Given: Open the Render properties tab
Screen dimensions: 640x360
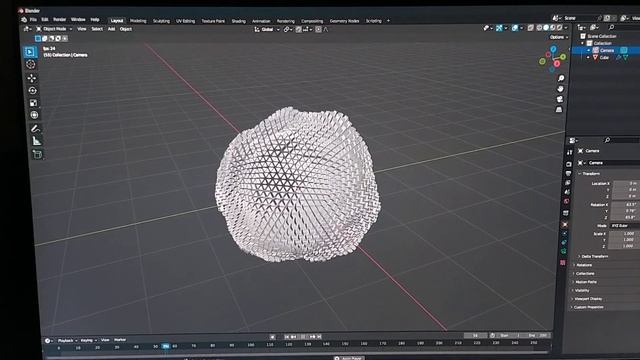Looking at the screenshot, I should pyautogui.click(x=569, y=164).
